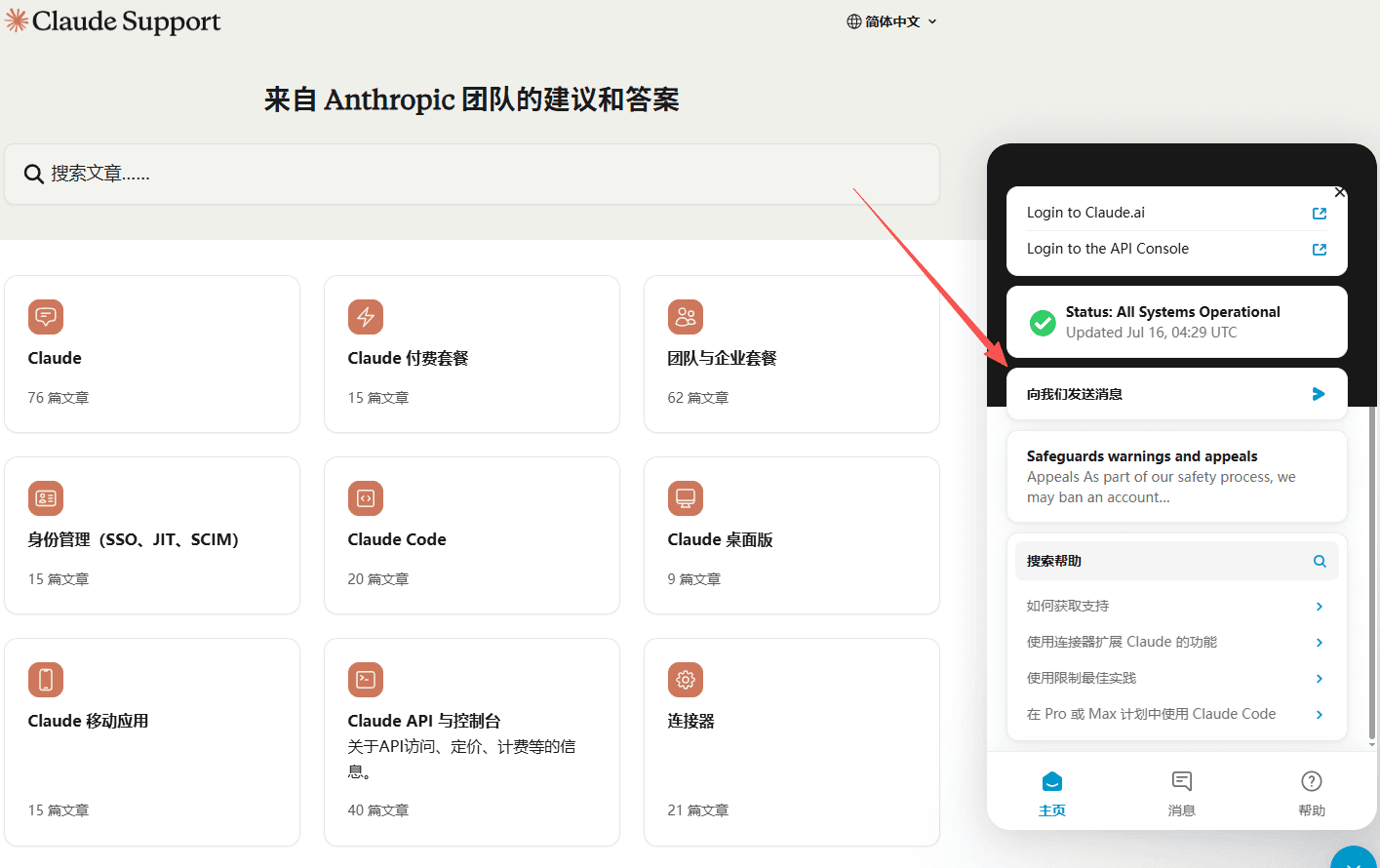Image resolution: width=1380 pixels, height=868 pixels.
Task: Switch to the 帮助 tab
Action: [1312, 793]
